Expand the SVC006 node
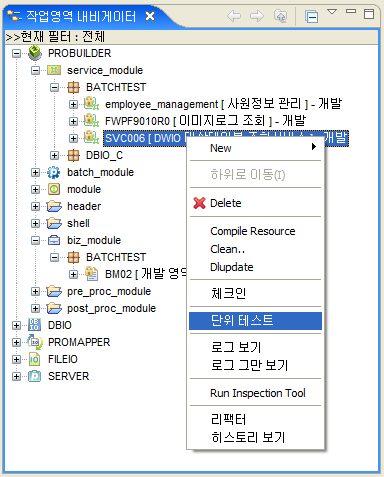The width and height of the screenshot is (384, 477). click(73, 138)
